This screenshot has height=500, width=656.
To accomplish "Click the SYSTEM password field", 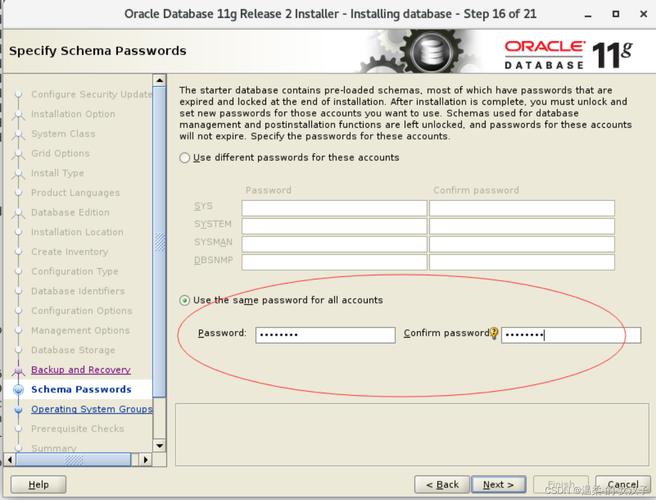I will pos(334,226).
